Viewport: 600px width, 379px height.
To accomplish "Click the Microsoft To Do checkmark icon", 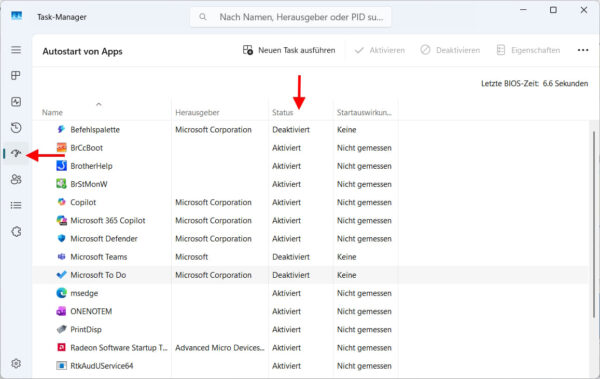I will pos(61,274).
